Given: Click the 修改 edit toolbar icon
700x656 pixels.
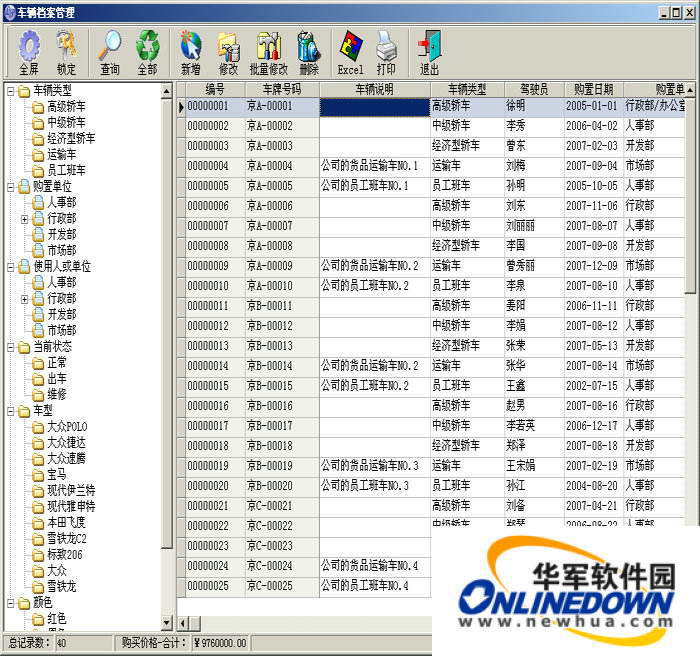Looking at the screenshot, I should click(x=228, y=53).
